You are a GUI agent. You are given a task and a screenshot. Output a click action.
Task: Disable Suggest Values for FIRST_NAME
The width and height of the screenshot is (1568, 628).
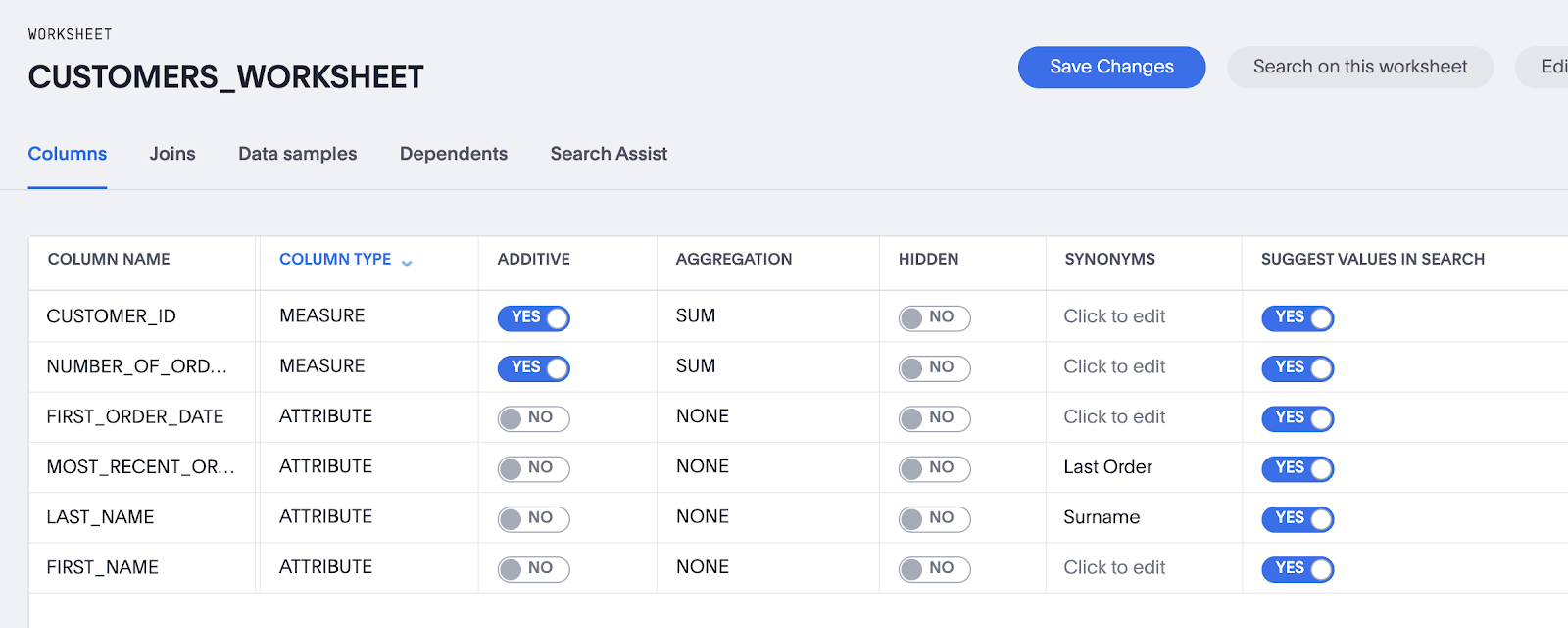point(1298,568)
